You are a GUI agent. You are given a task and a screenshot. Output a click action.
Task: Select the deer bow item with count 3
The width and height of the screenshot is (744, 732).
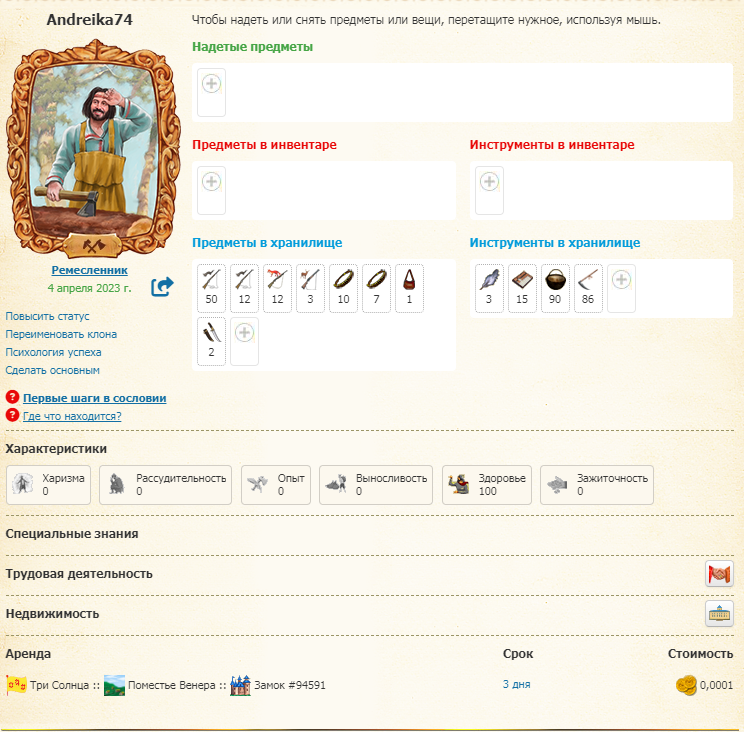click(310, 288)
